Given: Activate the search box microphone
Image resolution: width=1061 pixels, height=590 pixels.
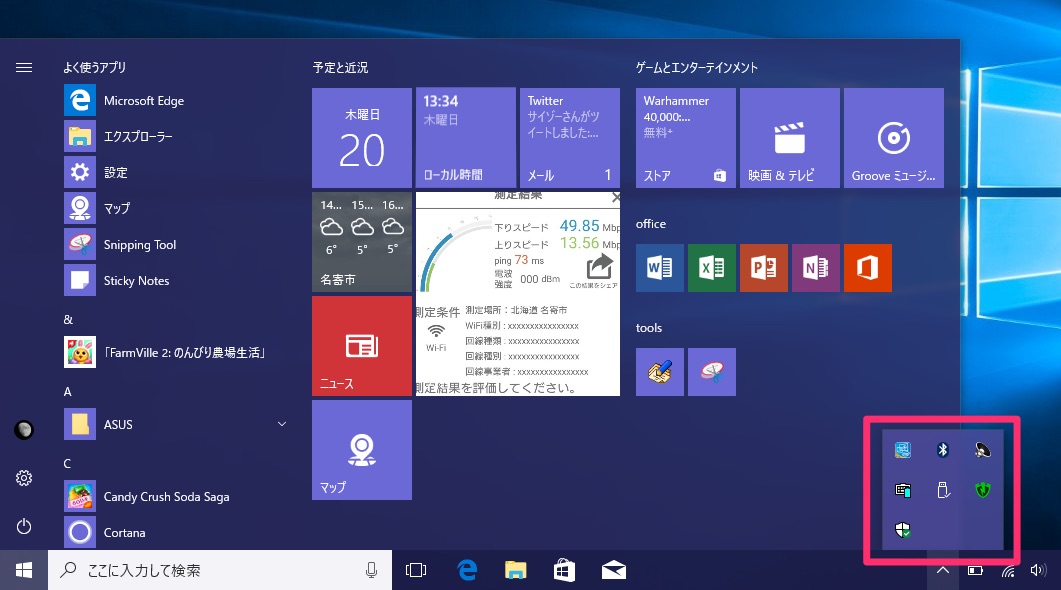Looking at the screenshot, I should pyautogui.click(x=371, y=570).
